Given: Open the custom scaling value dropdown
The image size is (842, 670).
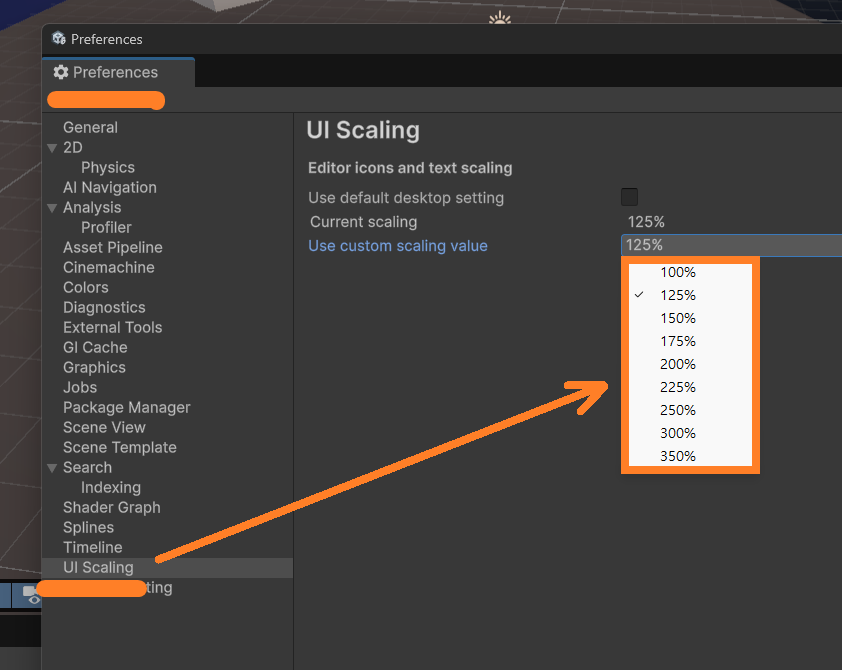Looking at the screenshot, I should coord(731,245).
